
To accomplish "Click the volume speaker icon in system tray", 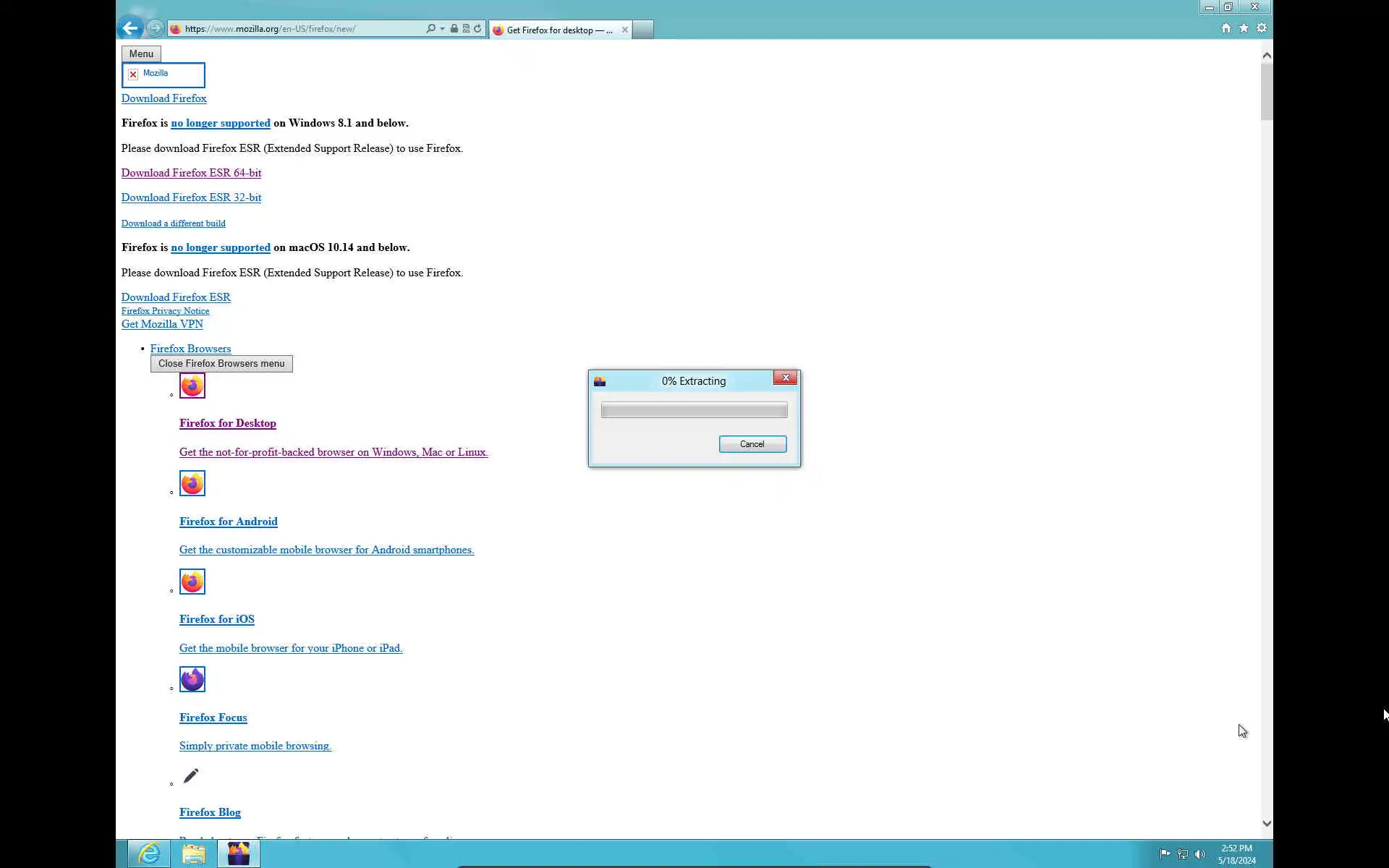I will click(1200, 854).
